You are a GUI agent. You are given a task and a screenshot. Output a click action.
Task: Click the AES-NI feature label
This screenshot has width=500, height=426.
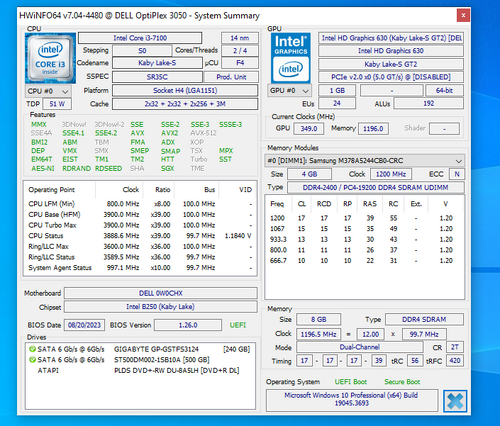tap(43, 169)
